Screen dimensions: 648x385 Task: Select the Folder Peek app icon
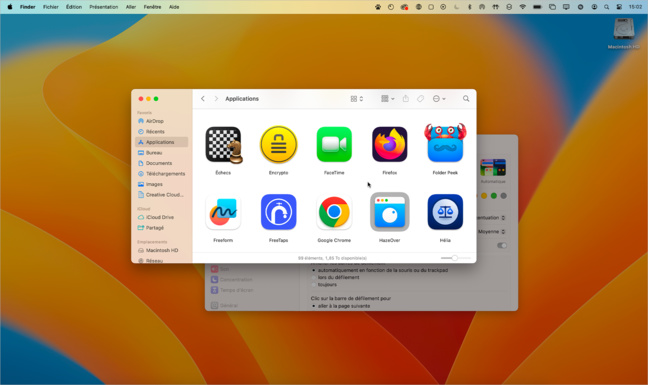pyautogui.click(x=445, y=143)
